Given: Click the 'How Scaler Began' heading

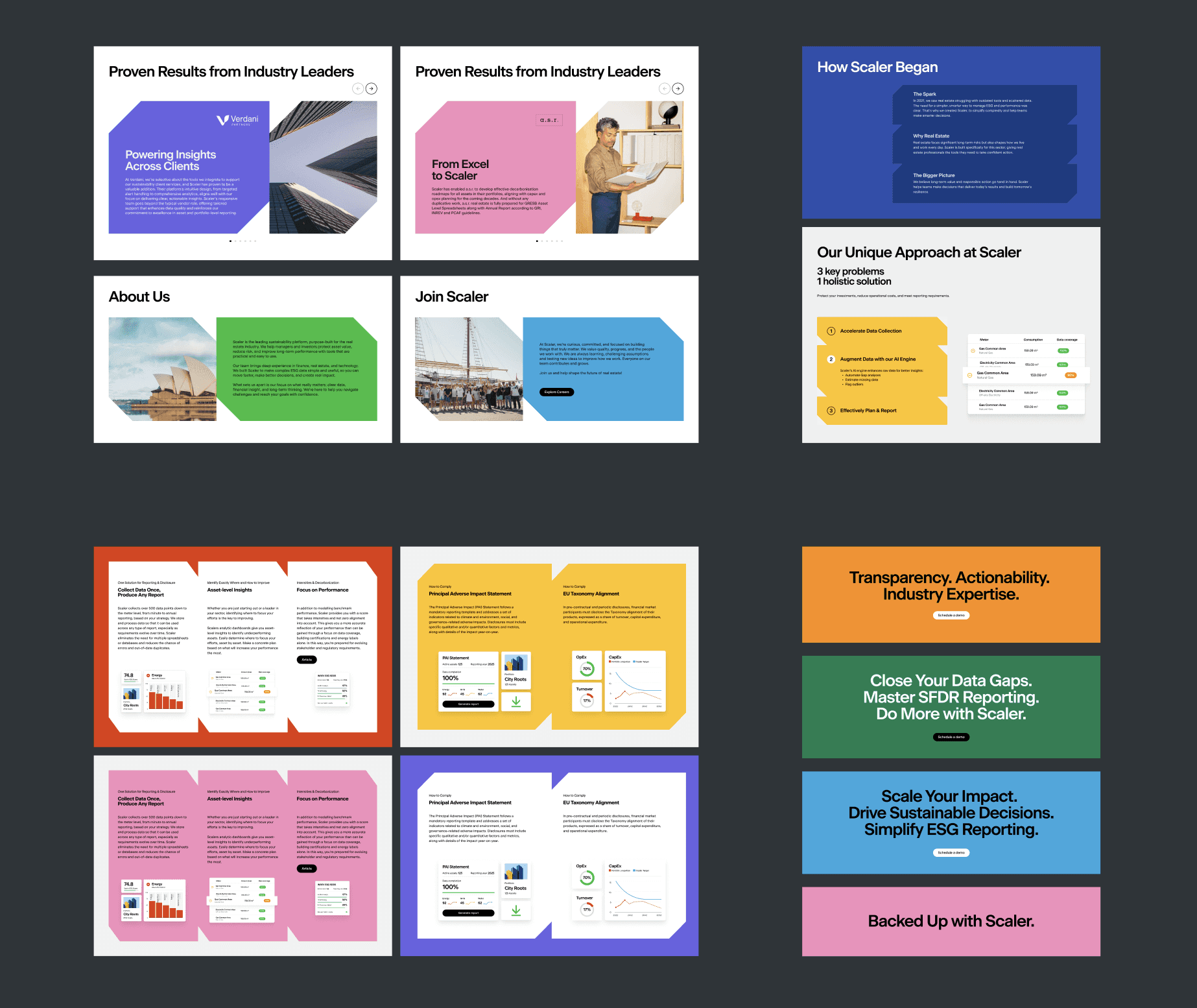Looking at the screenshot, I should click(x=877, y=67).
